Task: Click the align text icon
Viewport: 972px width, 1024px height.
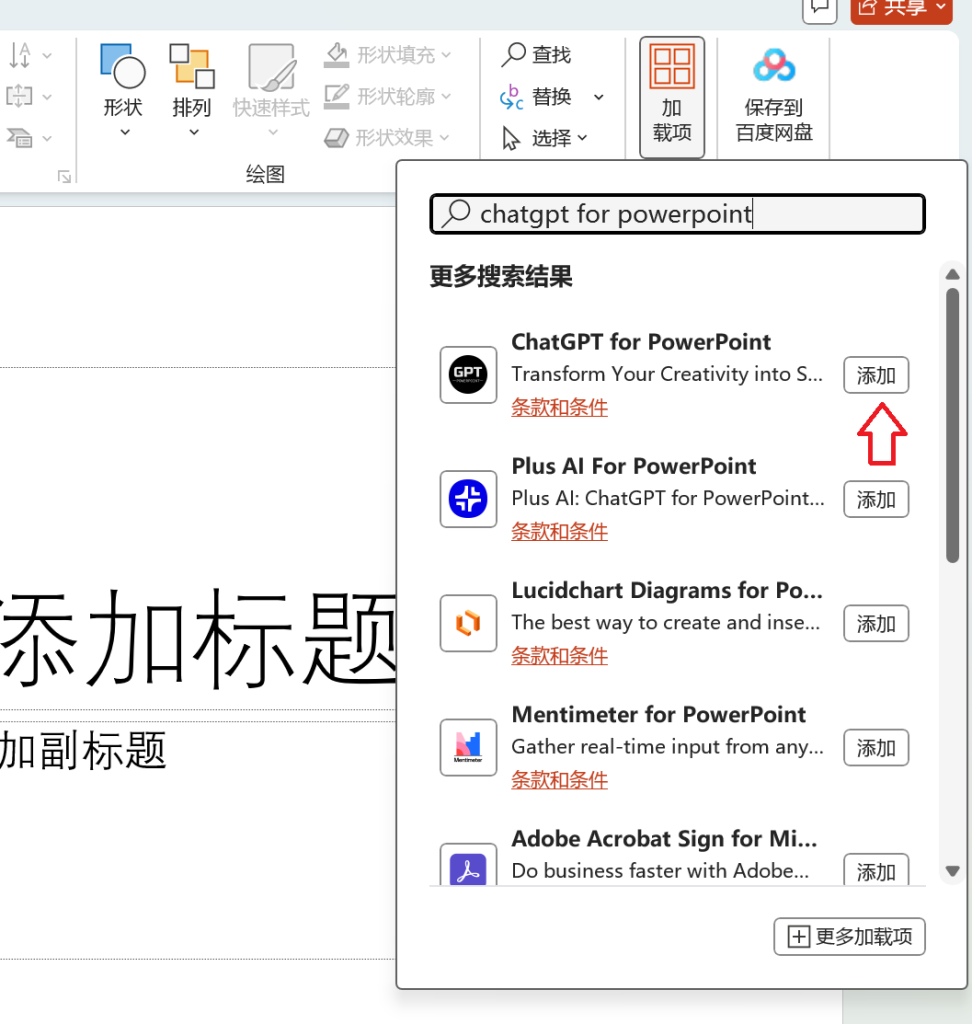Action: pyautogui.click(x=19, y=97)
